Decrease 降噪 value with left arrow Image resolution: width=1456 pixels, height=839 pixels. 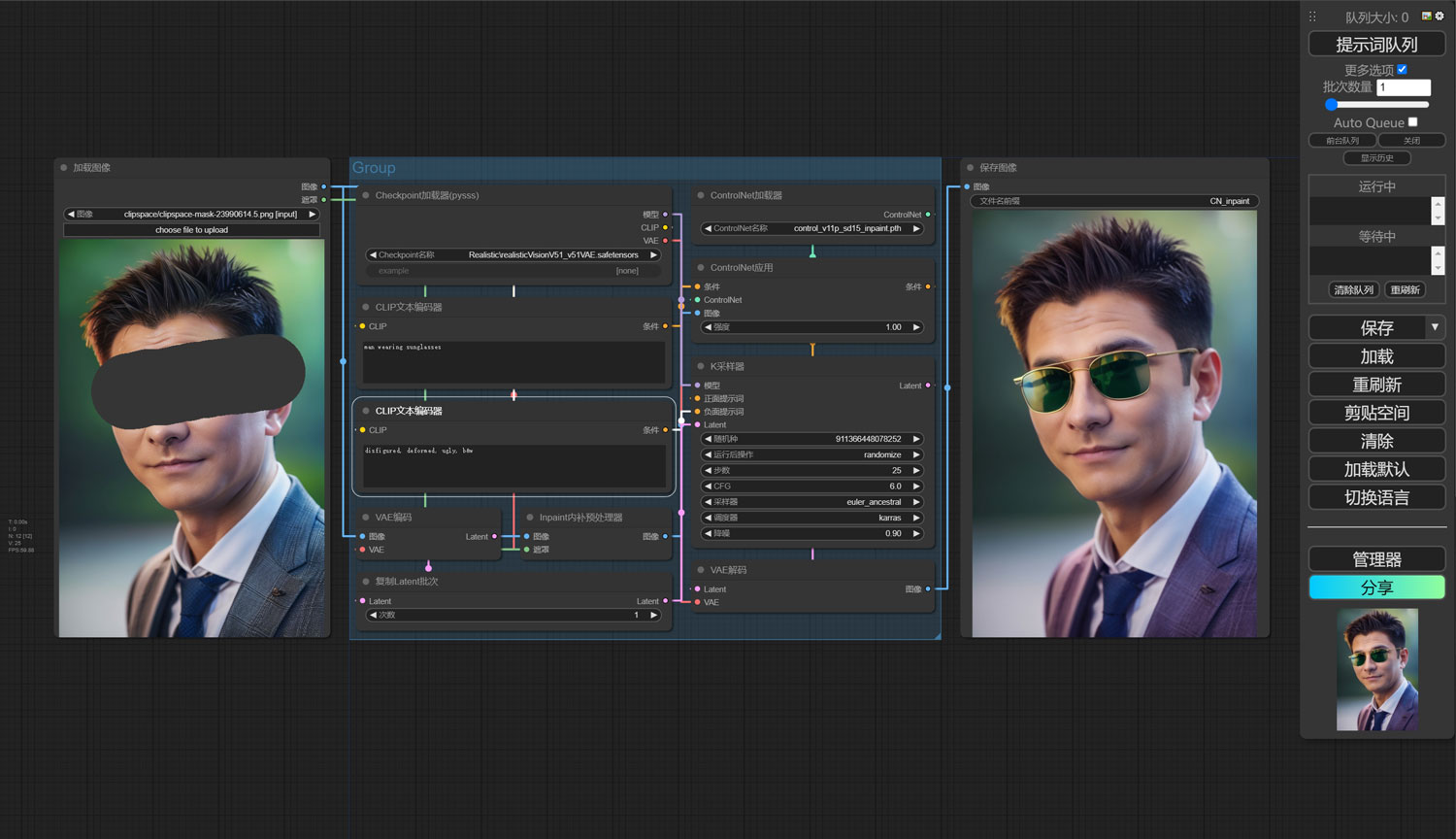pos(708,533)
